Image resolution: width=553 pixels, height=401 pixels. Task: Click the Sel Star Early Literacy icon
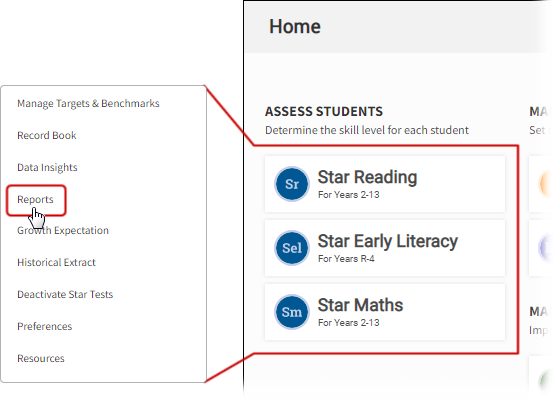coord(292,248)
